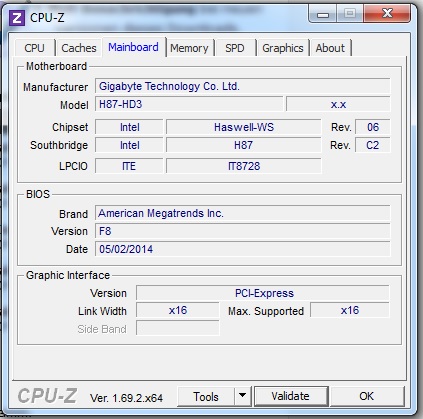Click the Model field H87-HD3
423x419 pixels.
pos(189,104)
